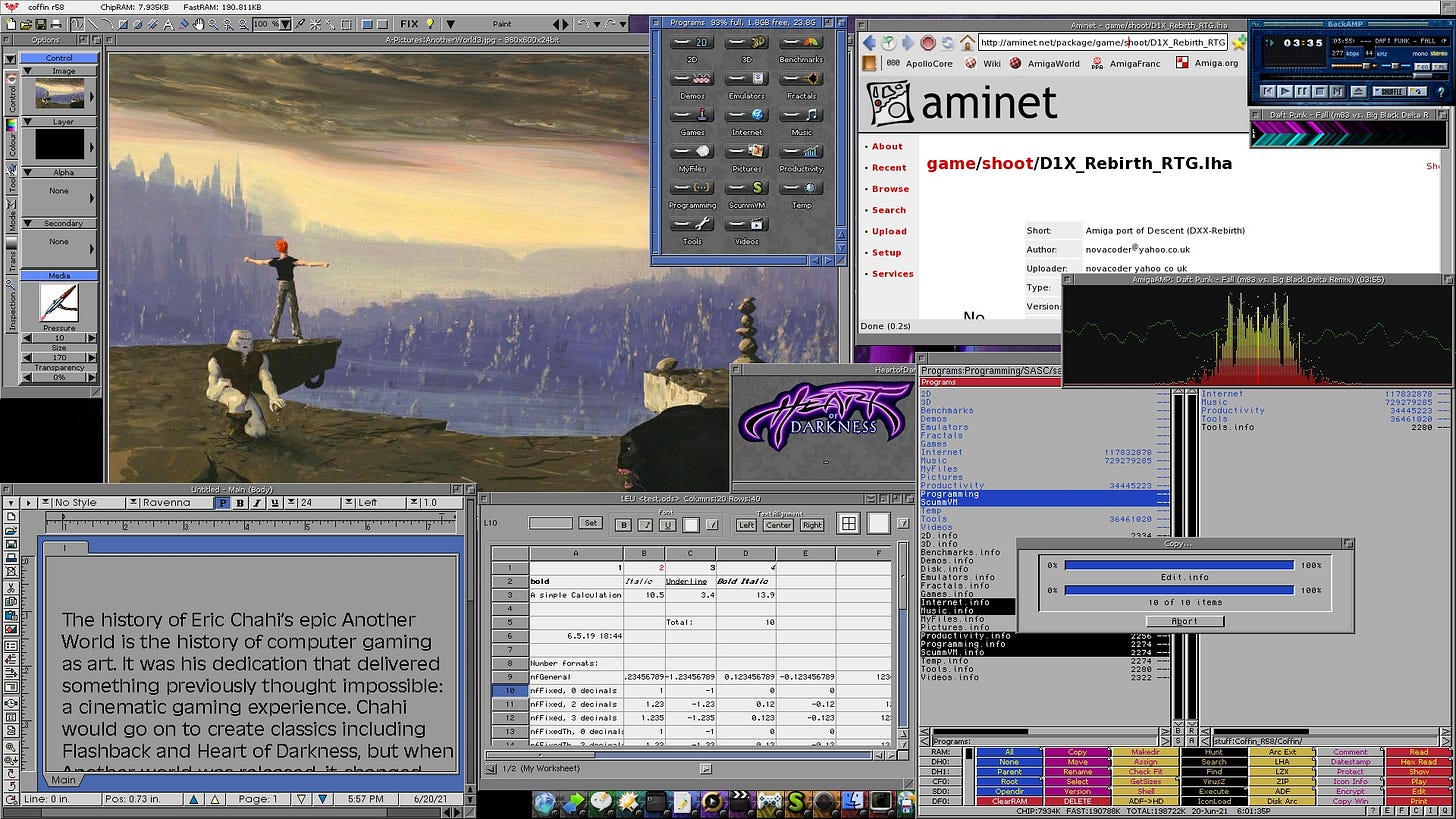Collapse the Image section in Options panel
The image size is (1456, 819).
(26, 71)
